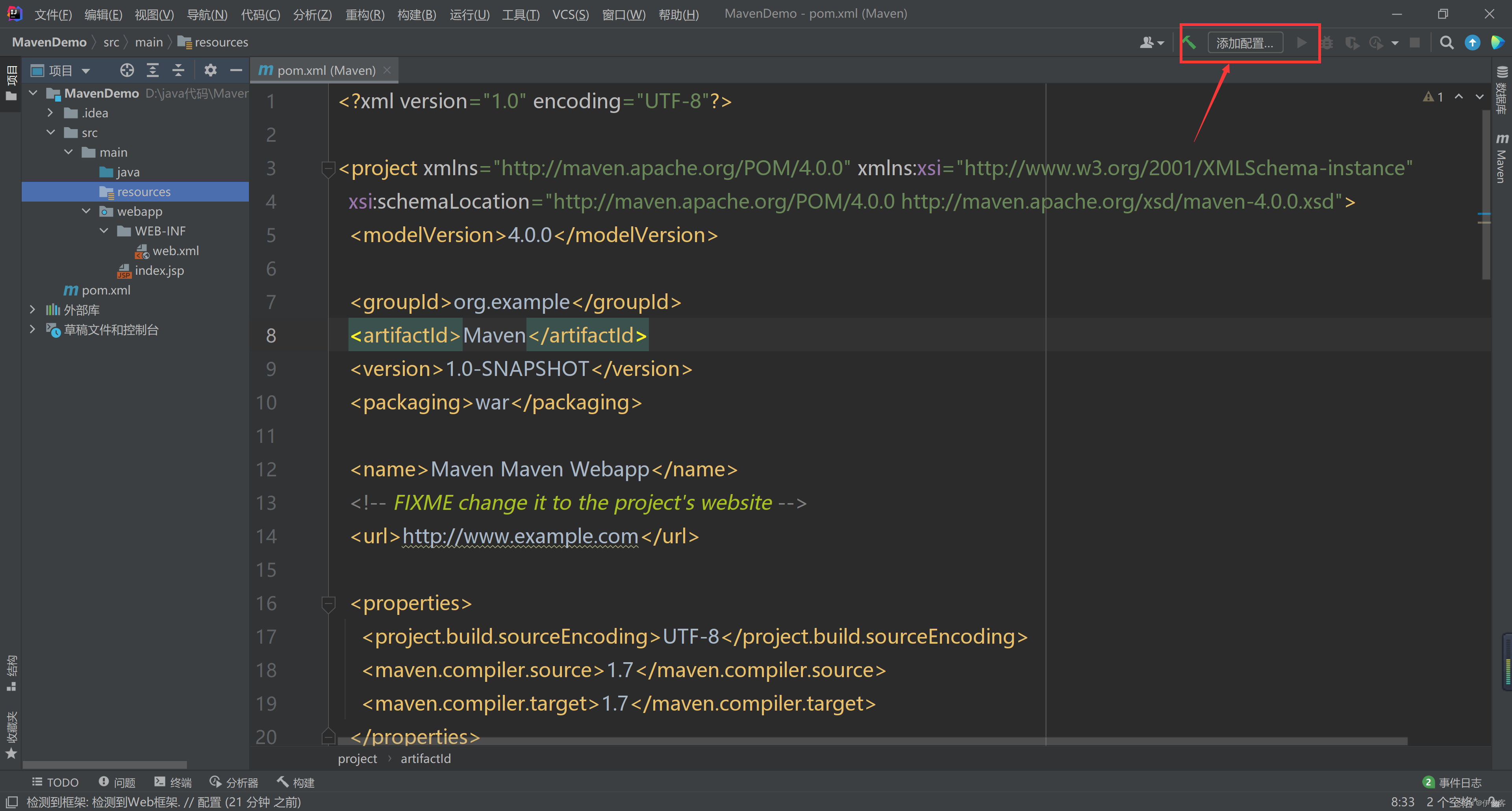Viewport: 1512px width, 811px height.
Task: Open the profiler dropdown arrow
Action: coord(1395,43)
